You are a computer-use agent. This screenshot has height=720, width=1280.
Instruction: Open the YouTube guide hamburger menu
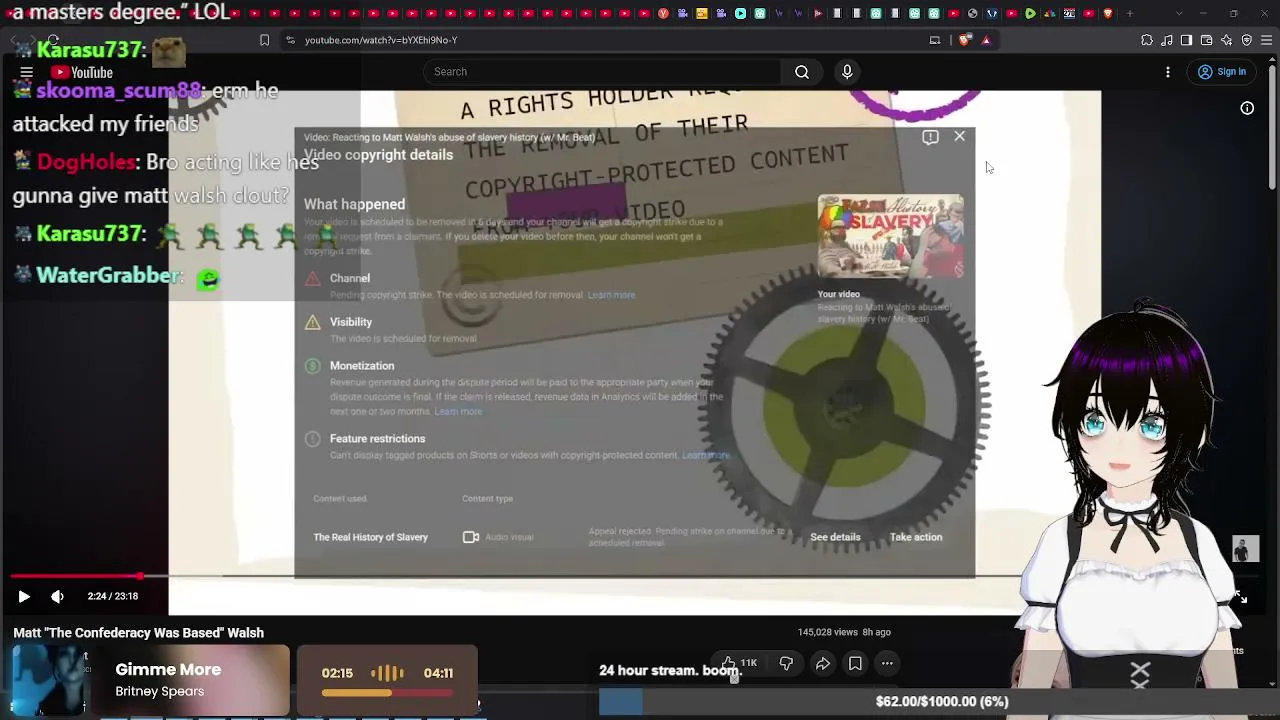click(26, 72)
